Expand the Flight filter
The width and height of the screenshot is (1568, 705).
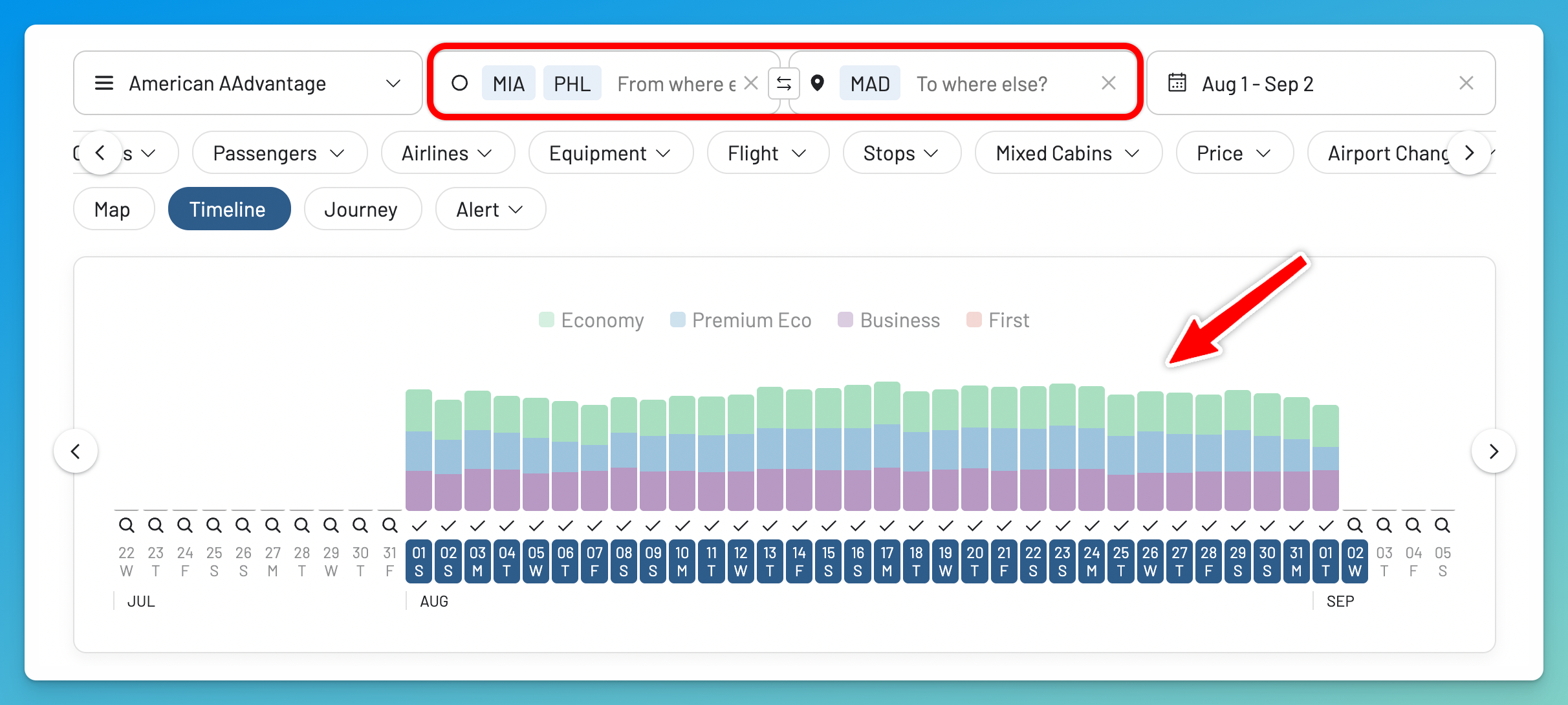point(768,153)
